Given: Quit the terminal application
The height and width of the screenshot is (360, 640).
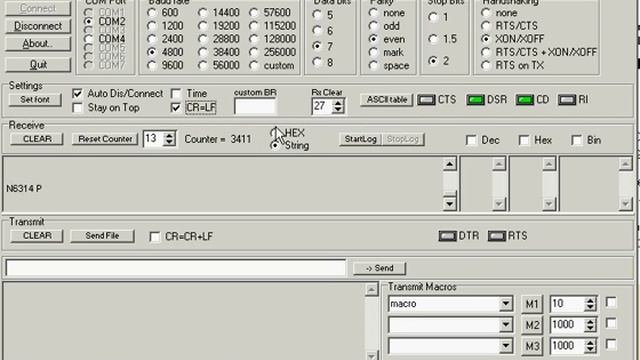Looking at the screenshot, I should coord(38,64).
